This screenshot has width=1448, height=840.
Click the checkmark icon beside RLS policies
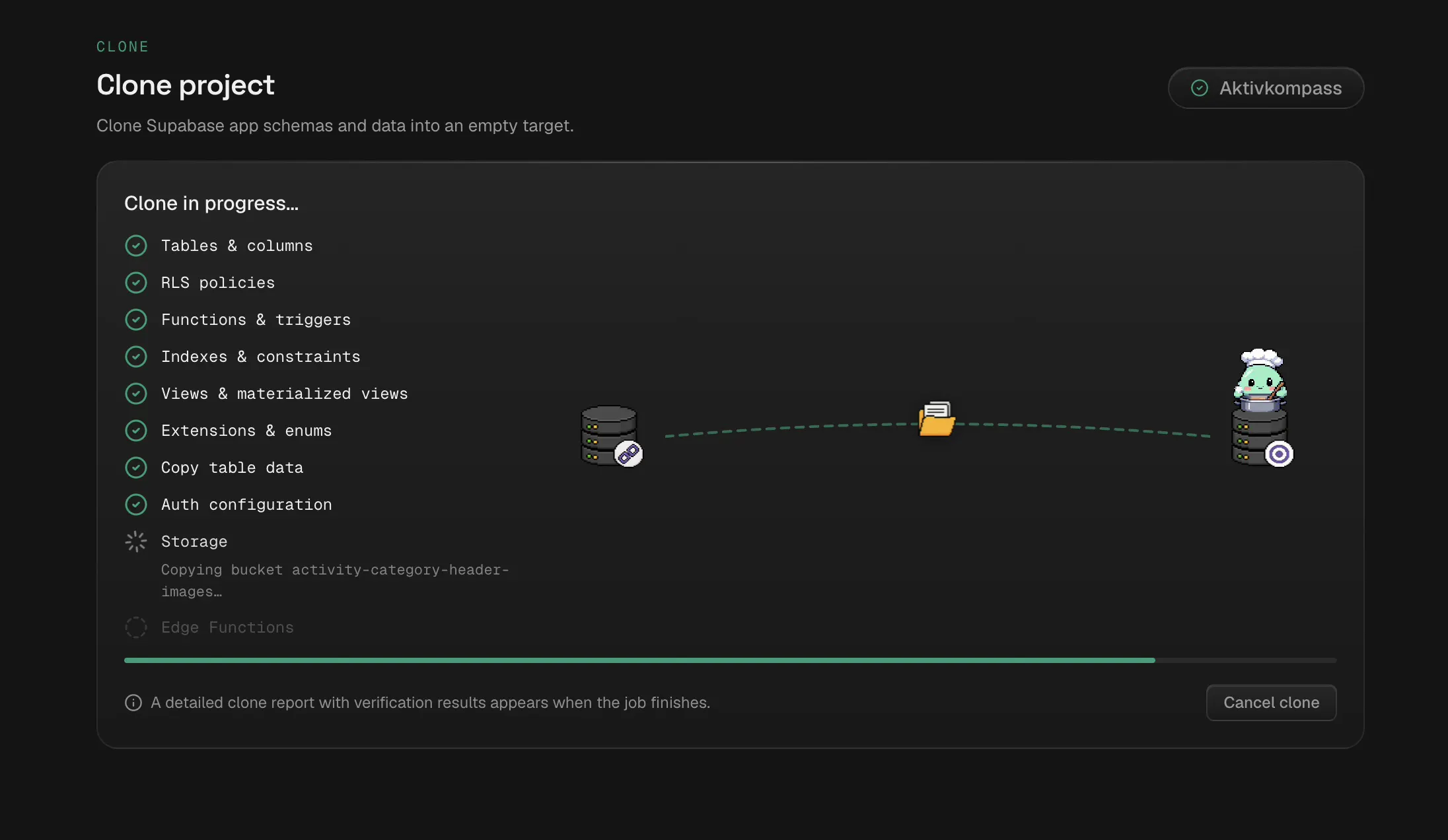coord(136,283)
